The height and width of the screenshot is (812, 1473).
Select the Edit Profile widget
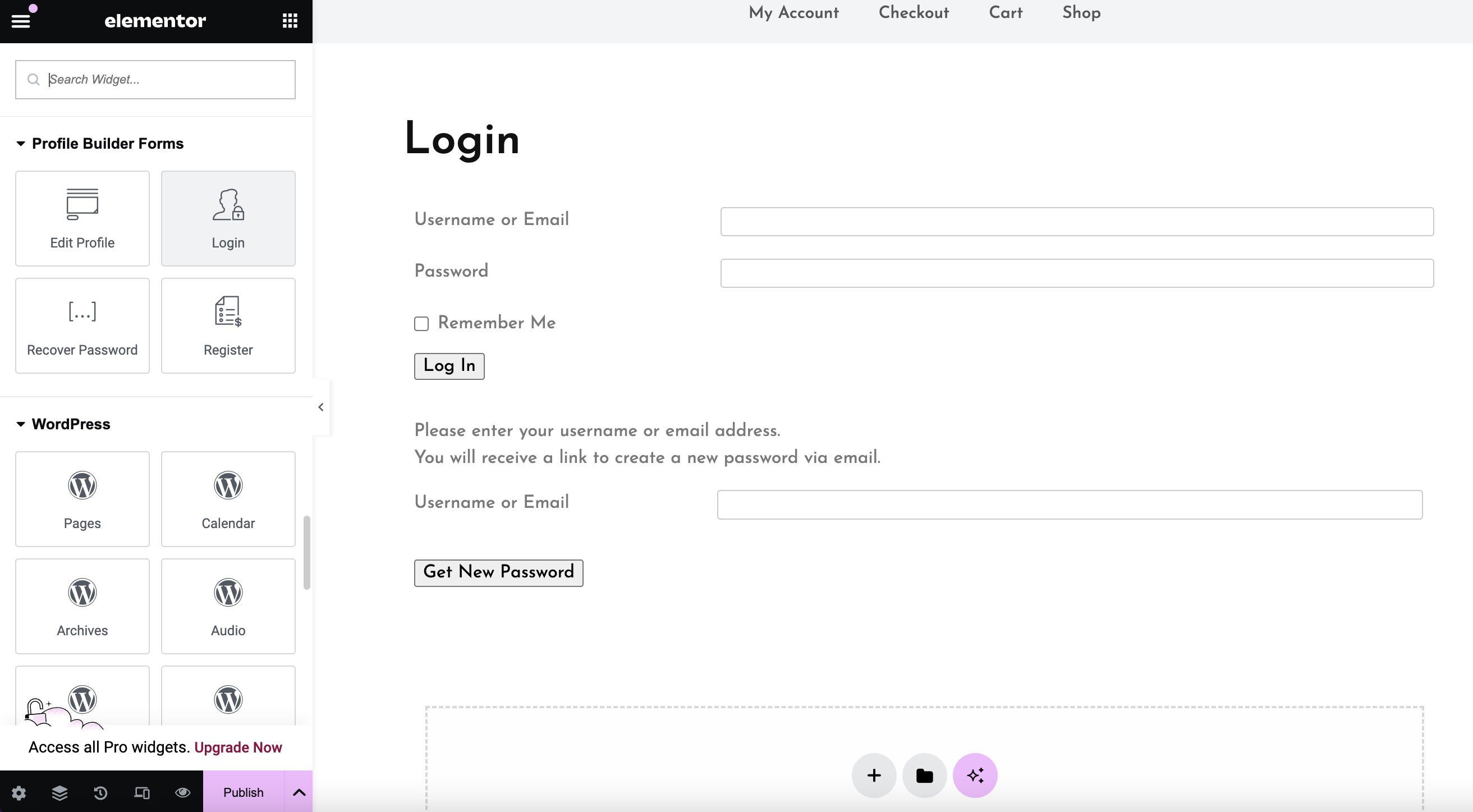click(x=82, y=218)
